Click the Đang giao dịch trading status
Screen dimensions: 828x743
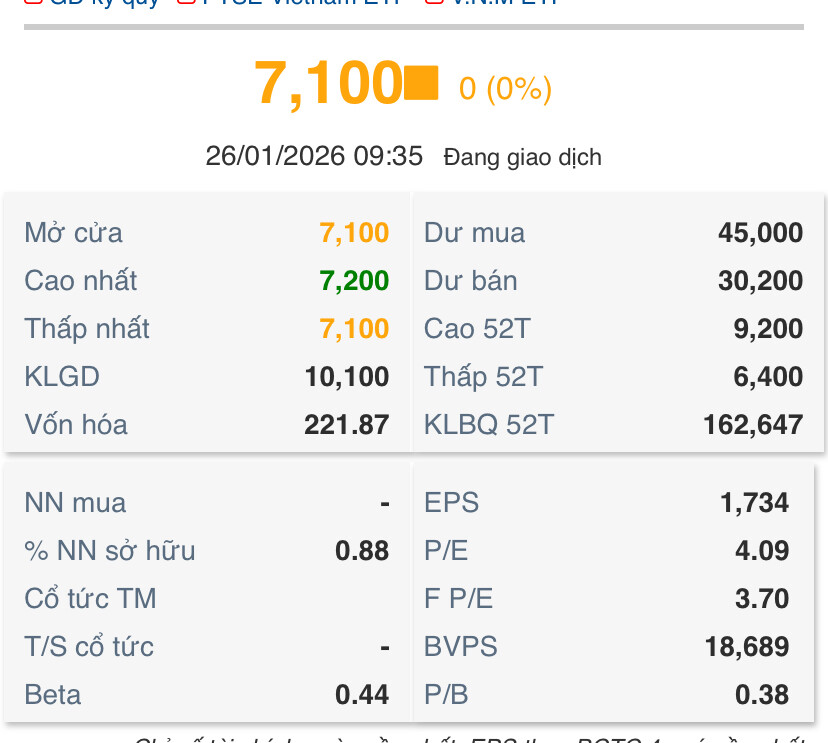[x=522, y=158]
